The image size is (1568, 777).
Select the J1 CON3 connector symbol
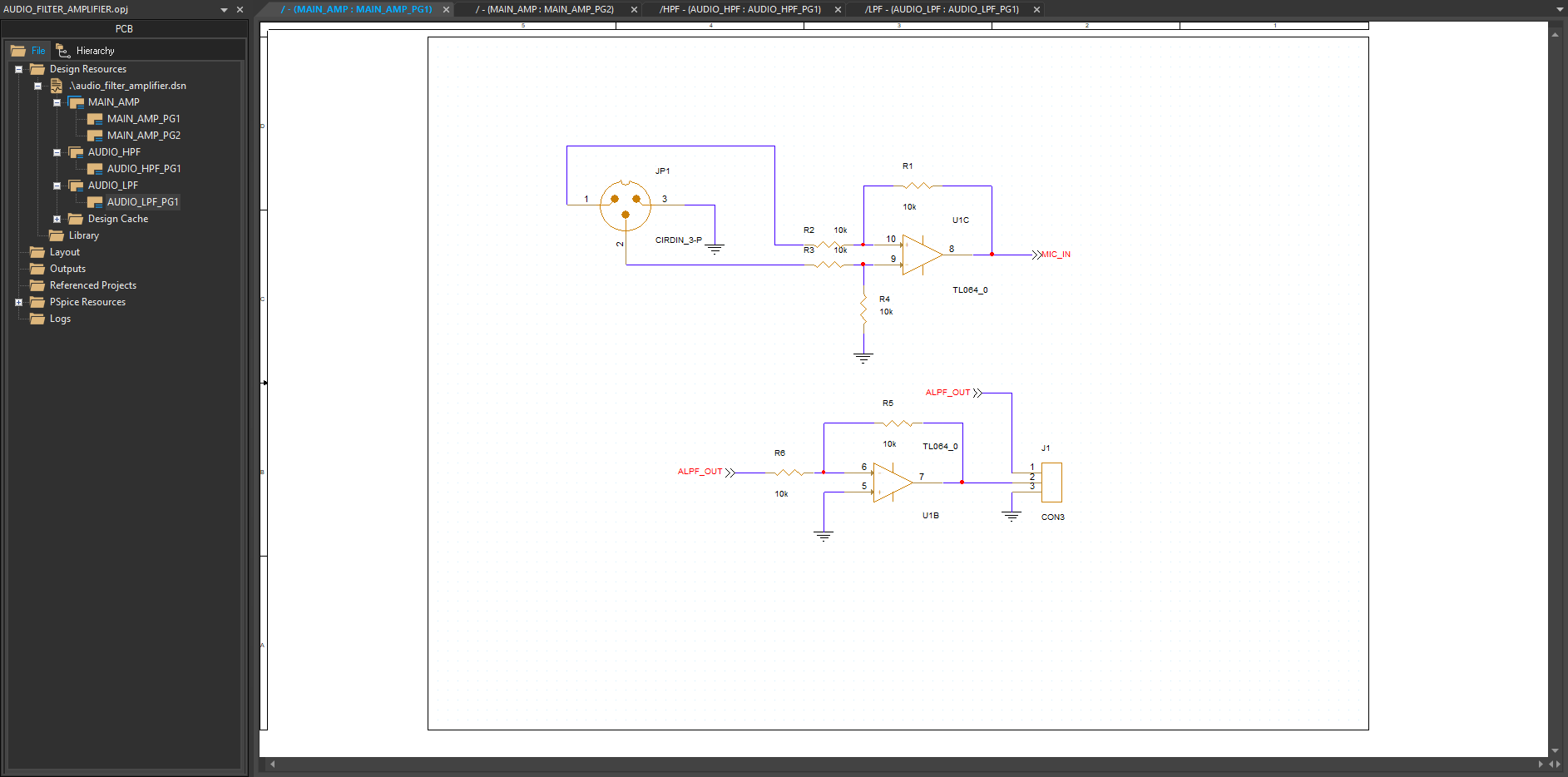[x=1051, y=483]
